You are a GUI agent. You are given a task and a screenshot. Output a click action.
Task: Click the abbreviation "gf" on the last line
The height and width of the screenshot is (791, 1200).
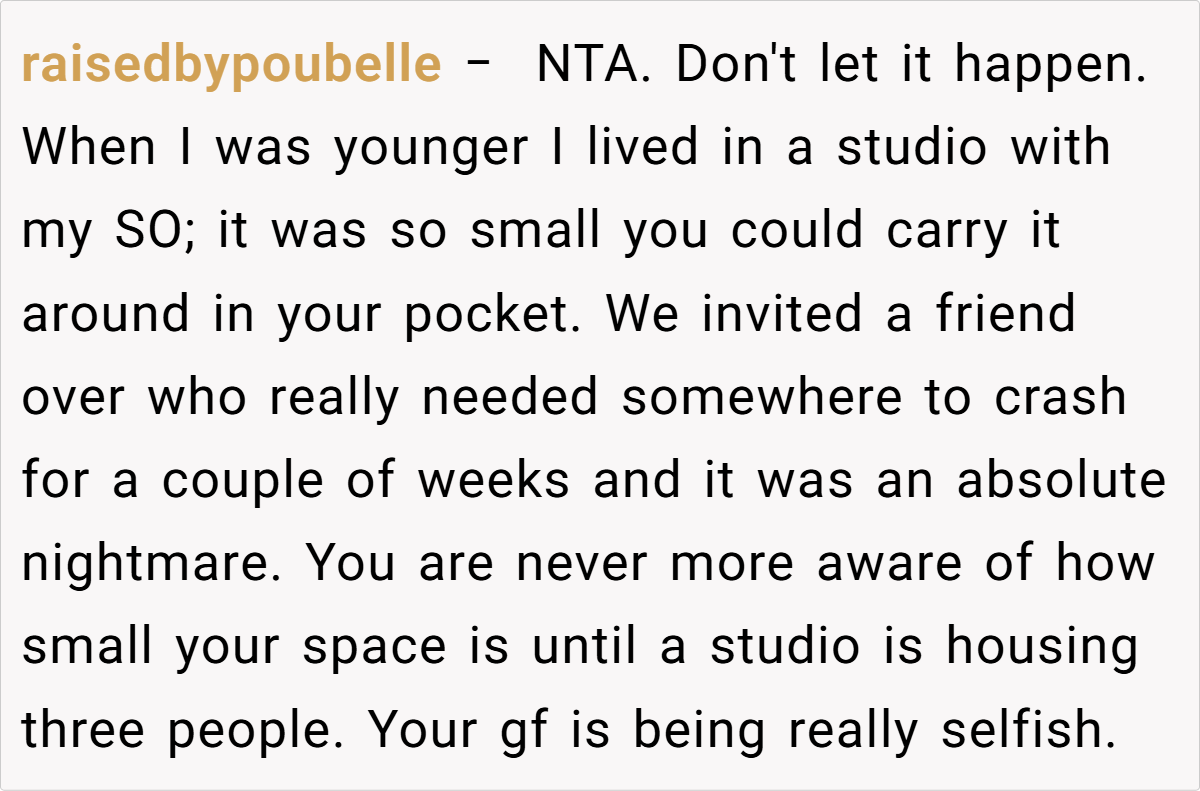pyautogui.click(x=524, y=731)
